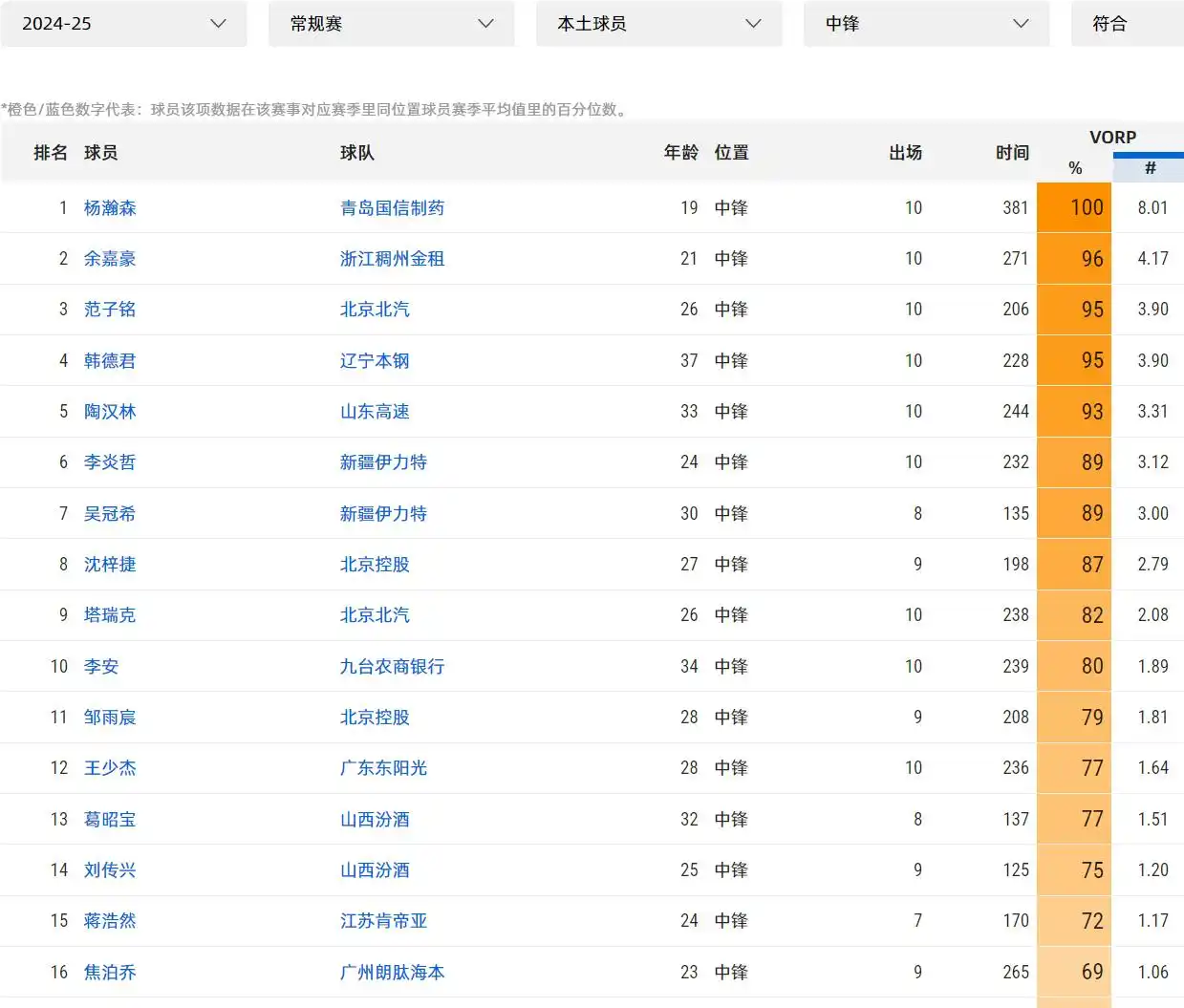Open team 江苏肯帝亚 page
The width and height of the screenshot is (1184, 1008).
[x=384, y=921]
